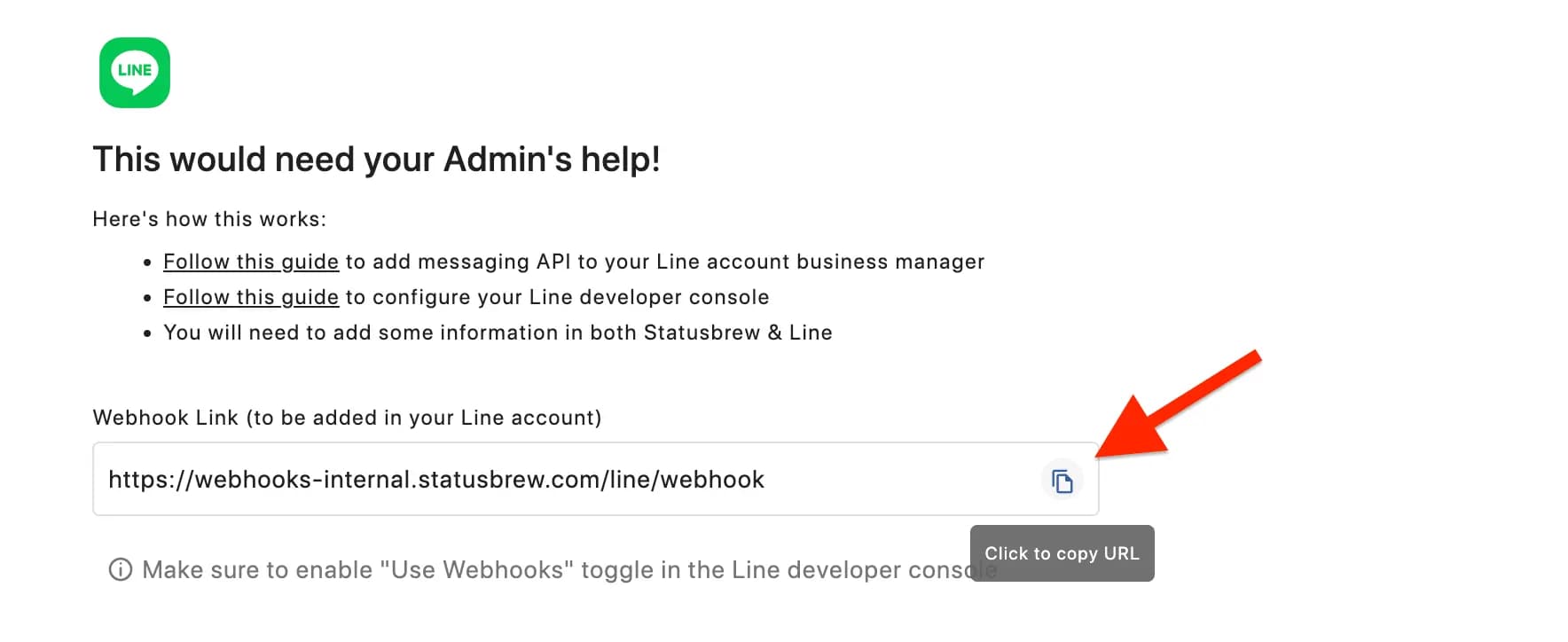
Task: Focus the Webhook Link input field
Action: tap(887, 480)
